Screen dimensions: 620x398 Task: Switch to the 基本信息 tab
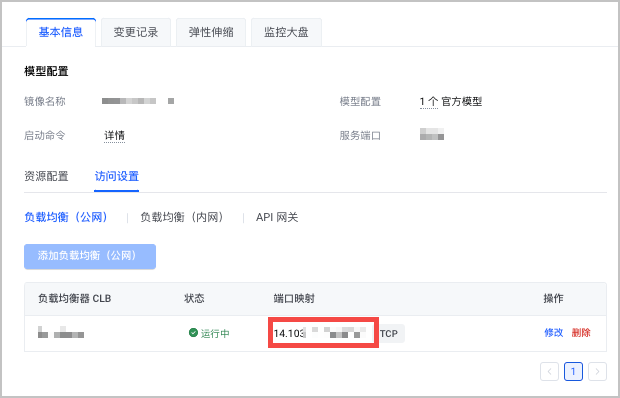(61, 32)
